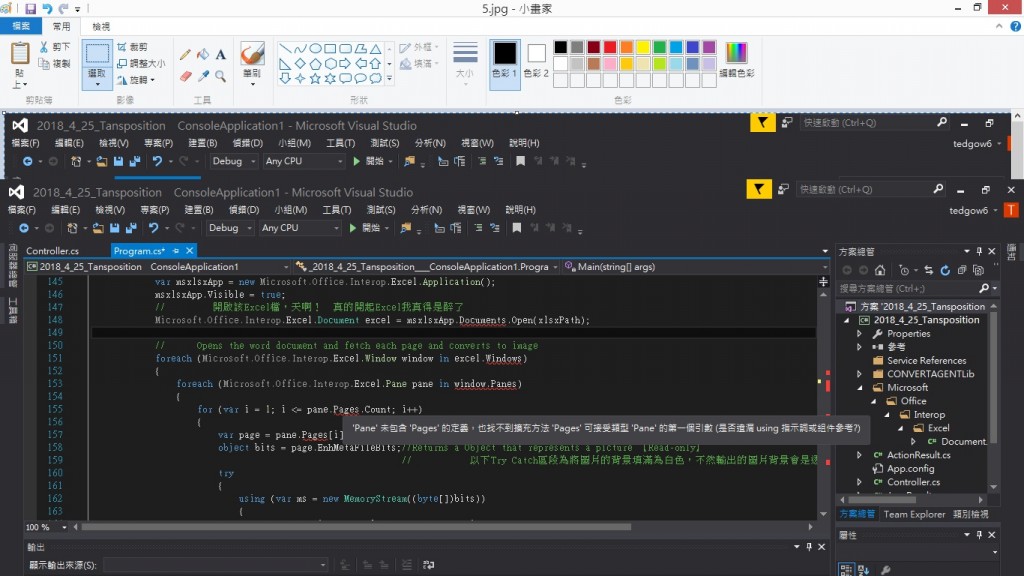Open the Tools (工具) menu in front Visual Studio
The image size is (1024, 576).
[x=336, y=210]
